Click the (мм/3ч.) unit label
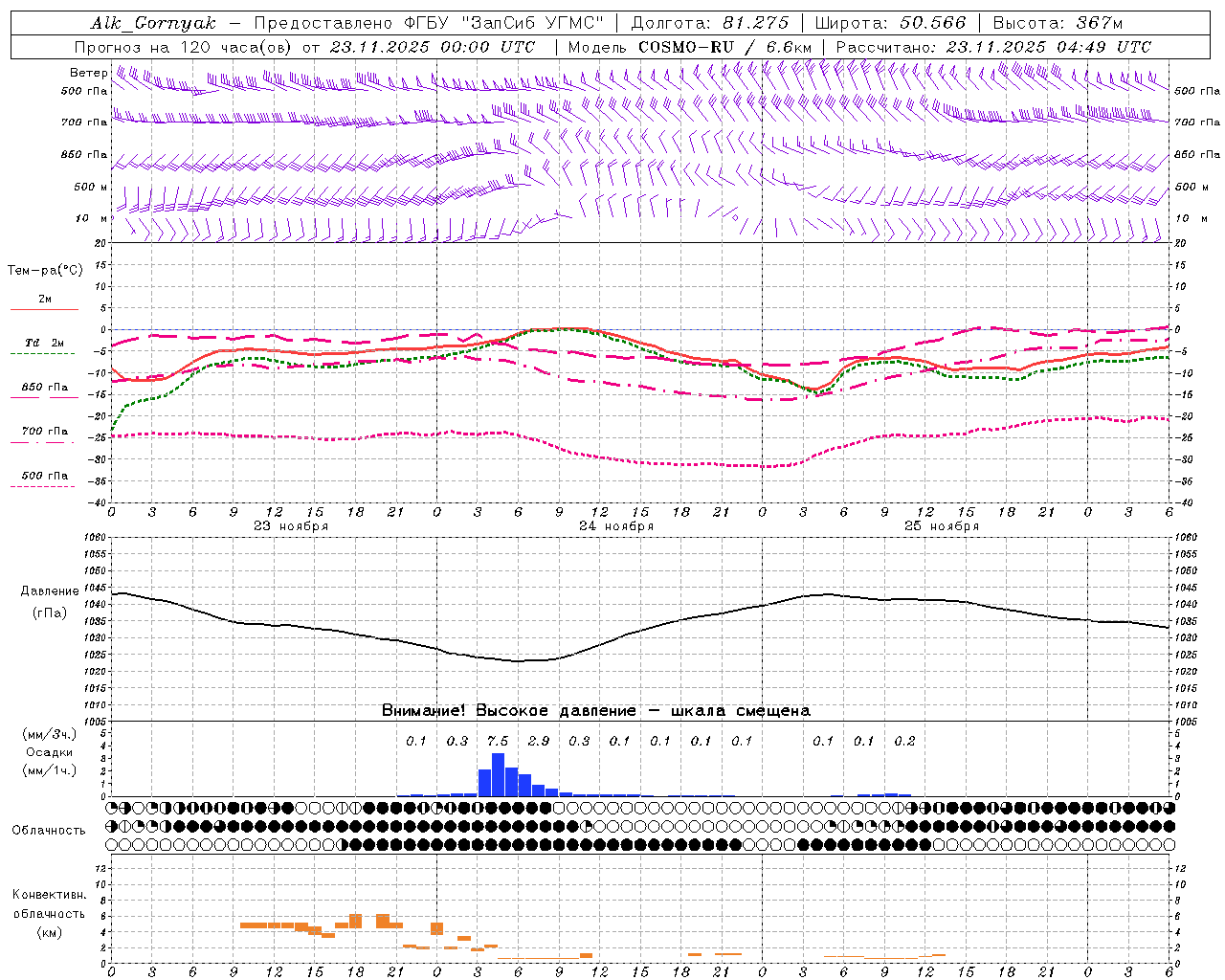 coord(49,734)
